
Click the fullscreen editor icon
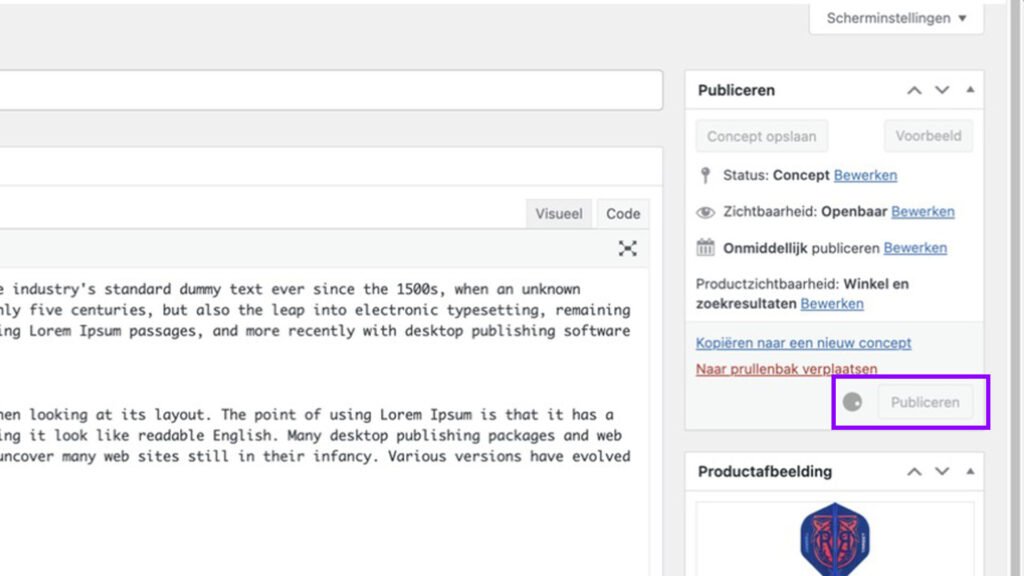coord(627,248)
